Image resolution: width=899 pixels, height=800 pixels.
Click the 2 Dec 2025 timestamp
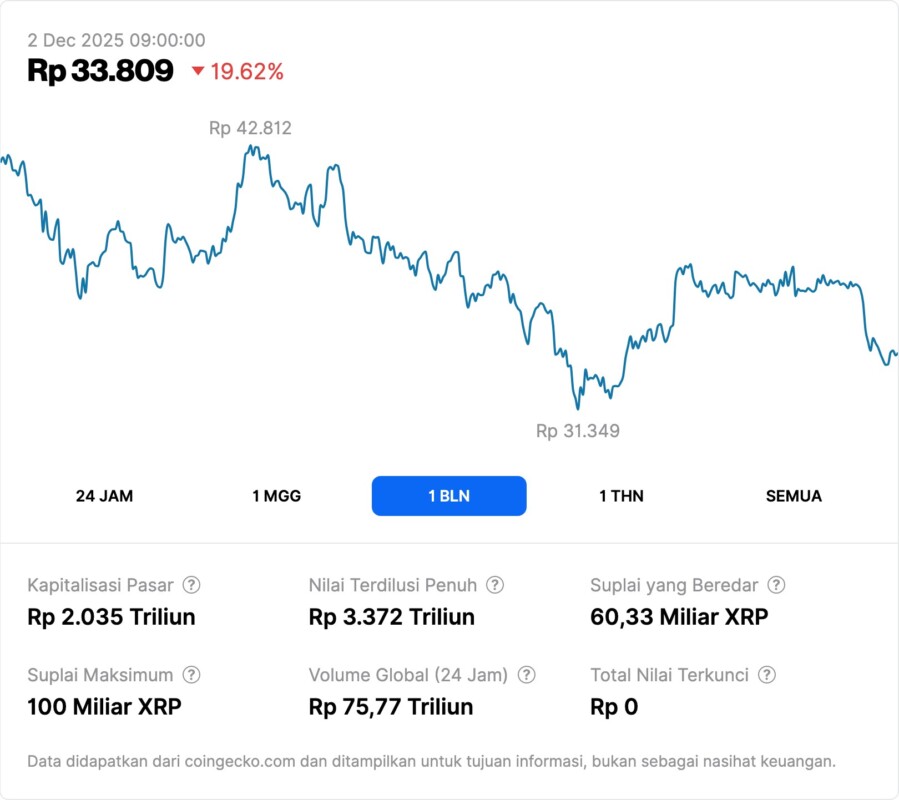pyautogui.click(x=116, y=40)
